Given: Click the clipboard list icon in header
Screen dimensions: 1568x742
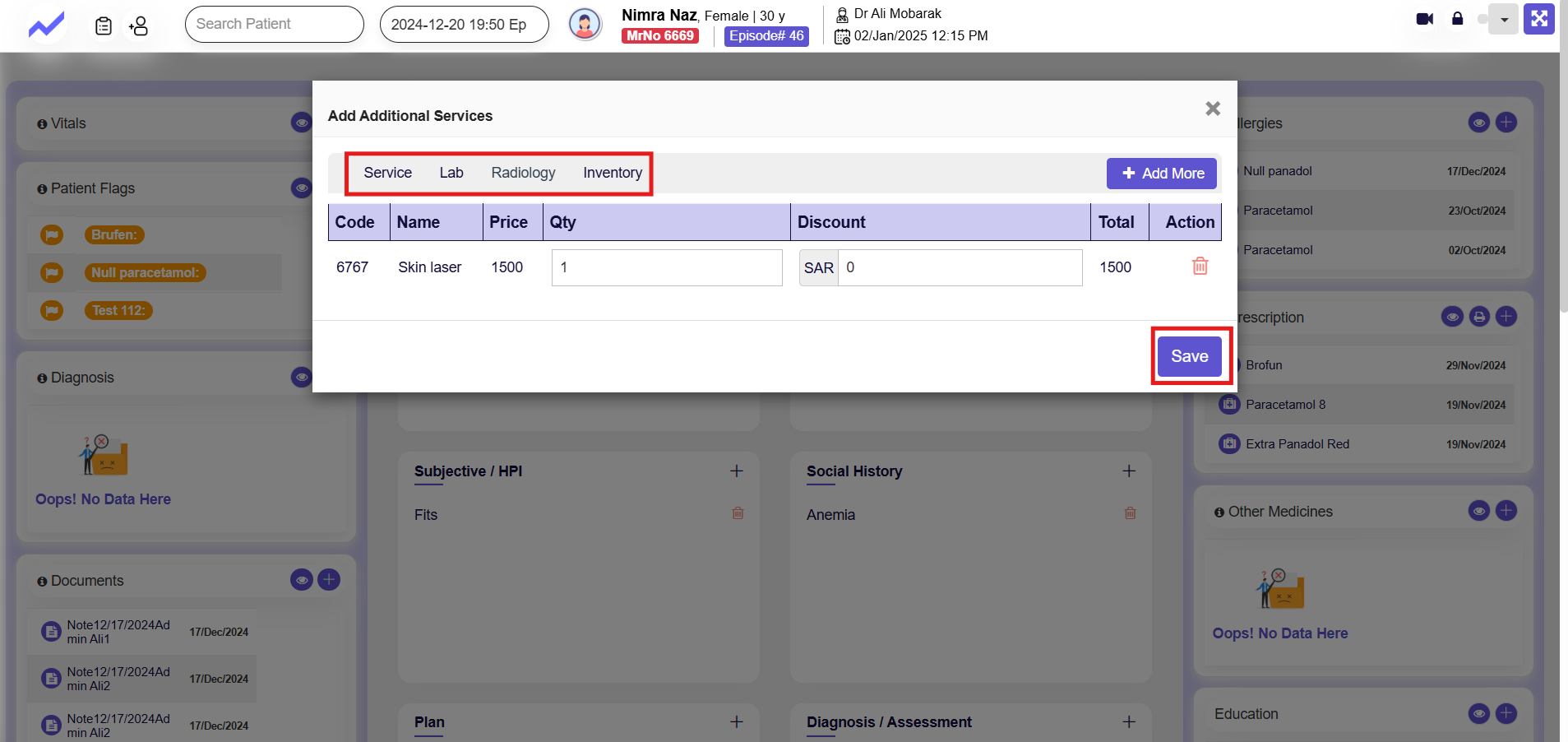Looking at the screenshot, I should [x=104, y=26].
